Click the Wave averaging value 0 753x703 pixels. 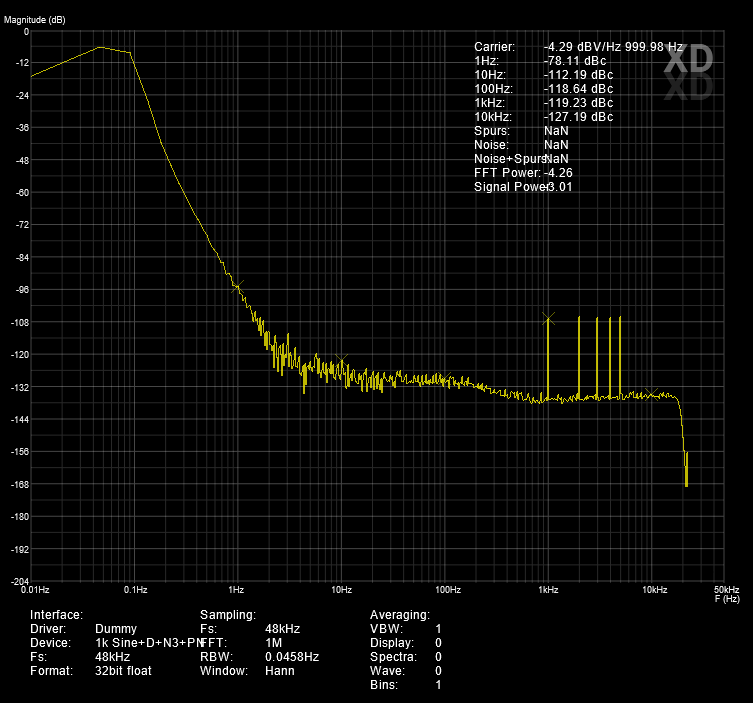coord(438,670)
